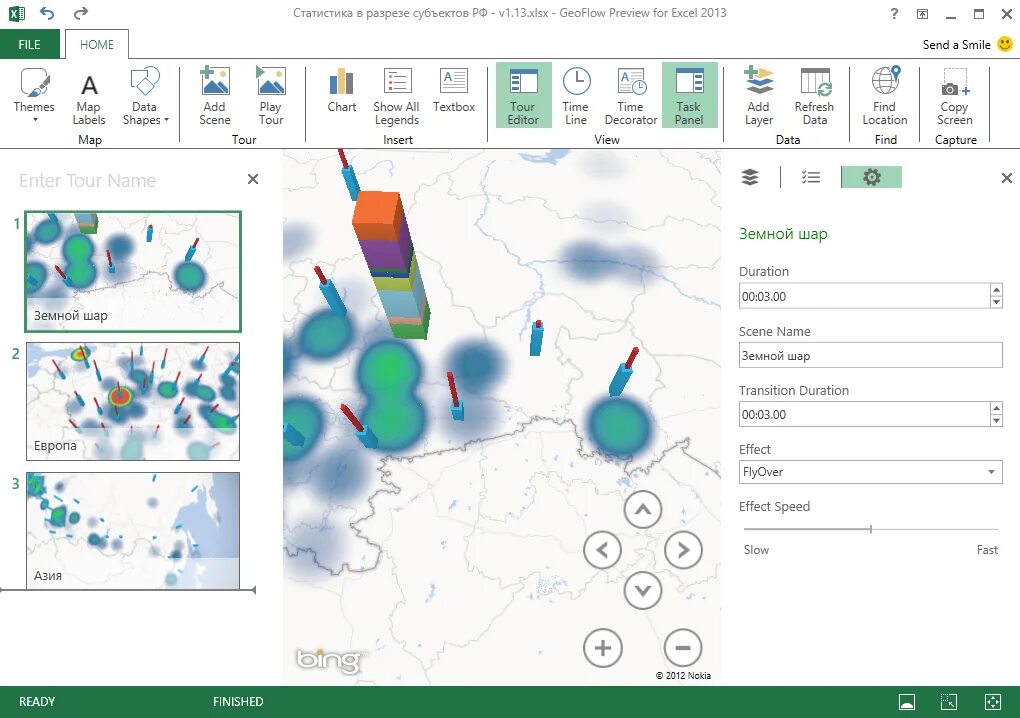Tilt map down
The width and height of the screenshot is (1020, 718).
click(x=643, y=591)
